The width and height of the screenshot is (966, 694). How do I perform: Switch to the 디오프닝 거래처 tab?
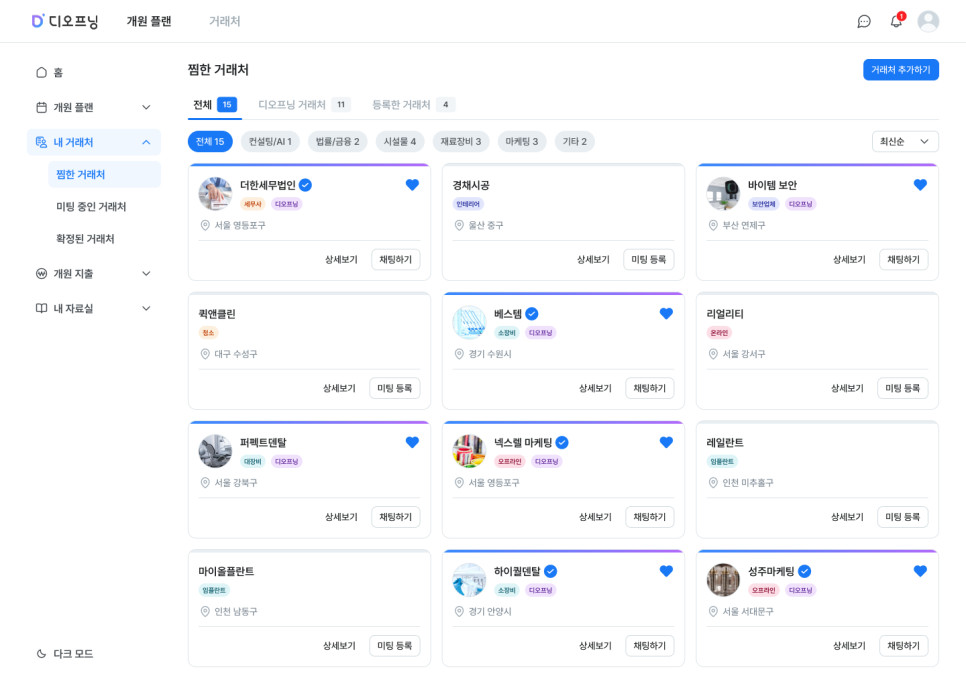[304, 105]
